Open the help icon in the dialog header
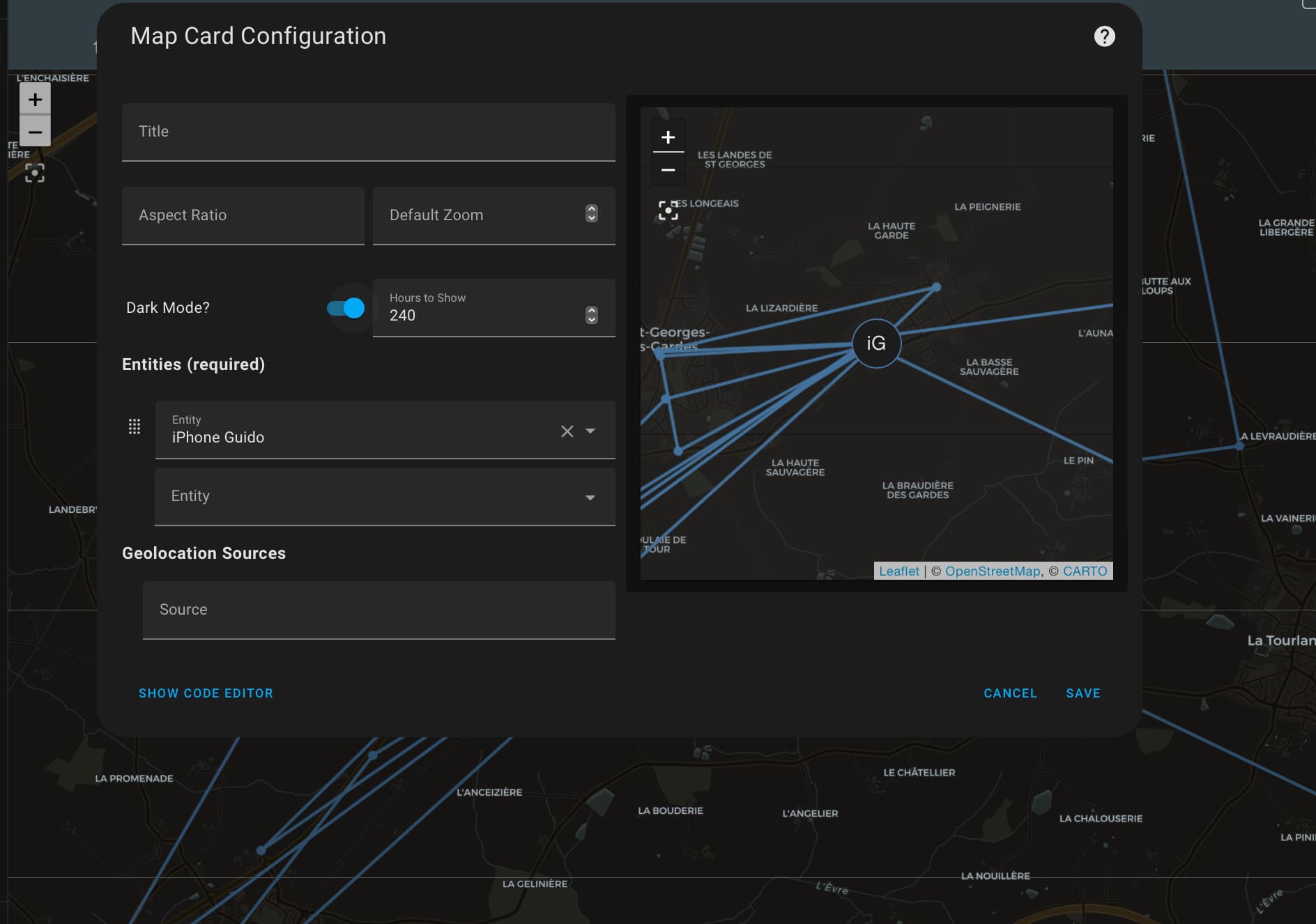The image size is (1316, 924). point(1105,36)
